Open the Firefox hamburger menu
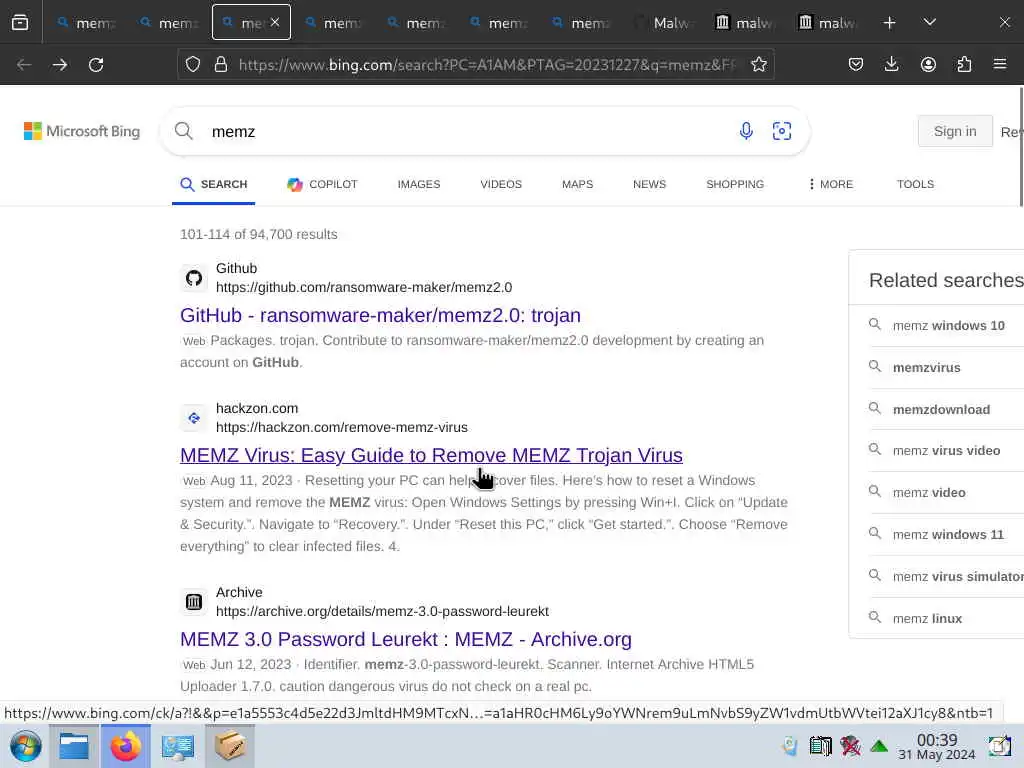 click(x=1000, y=65)
